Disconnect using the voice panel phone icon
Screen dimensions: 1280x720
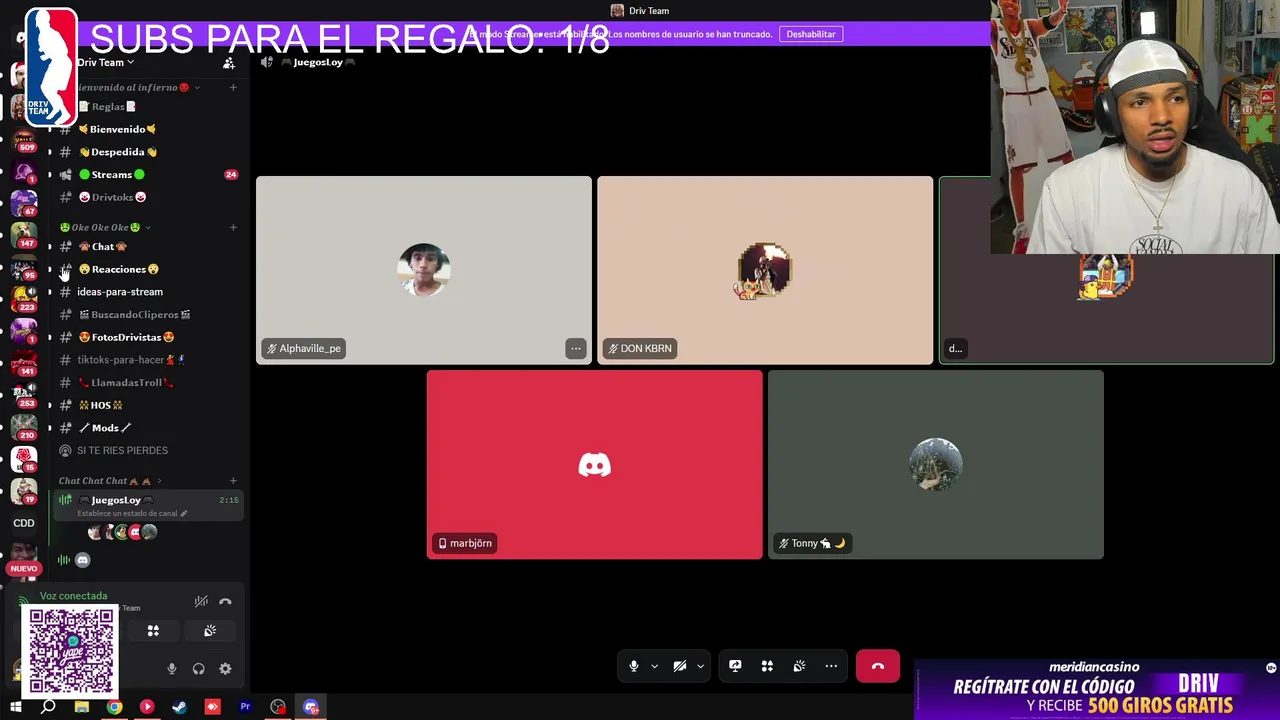(225, 601)
